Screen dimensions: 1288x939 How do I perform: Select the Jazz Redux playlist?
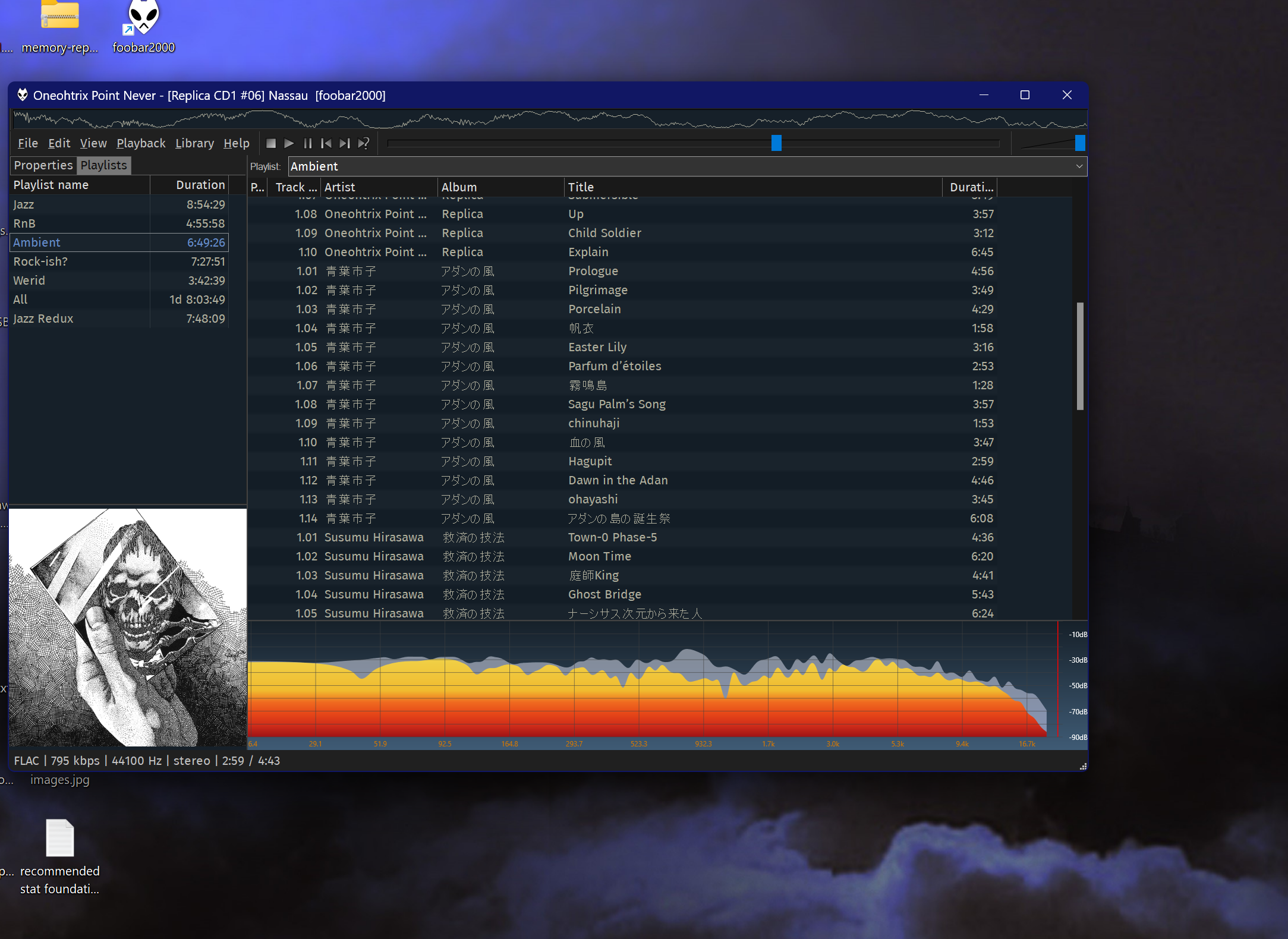tap(119, 319)
